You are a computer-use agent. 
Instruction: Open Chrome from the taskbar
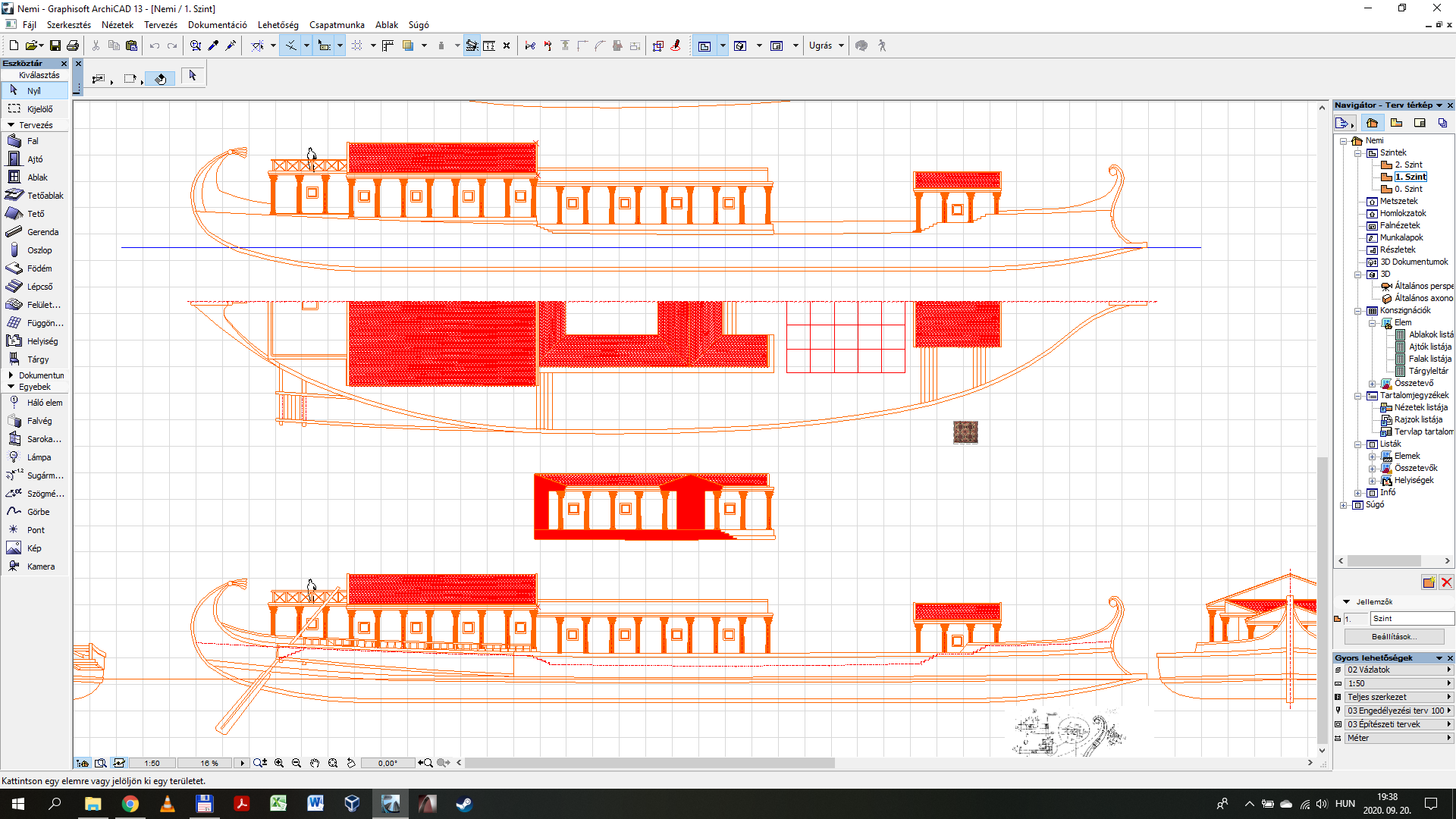click(x=130, y=804)
